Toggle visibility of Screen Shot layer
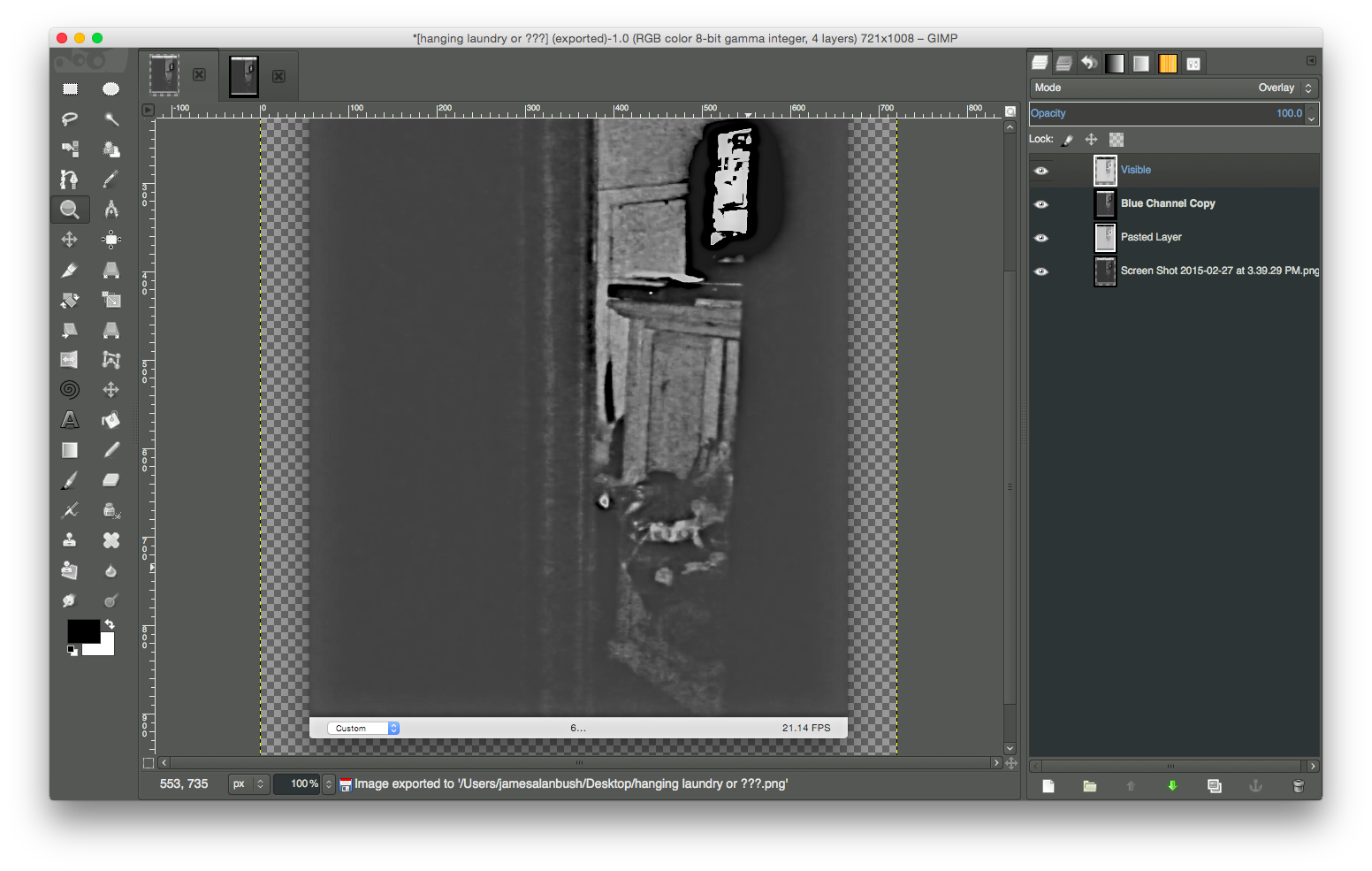Image resolution: width=1372 pixels, height=871 pixels. pyautogui.click(x=1041, y=271)
